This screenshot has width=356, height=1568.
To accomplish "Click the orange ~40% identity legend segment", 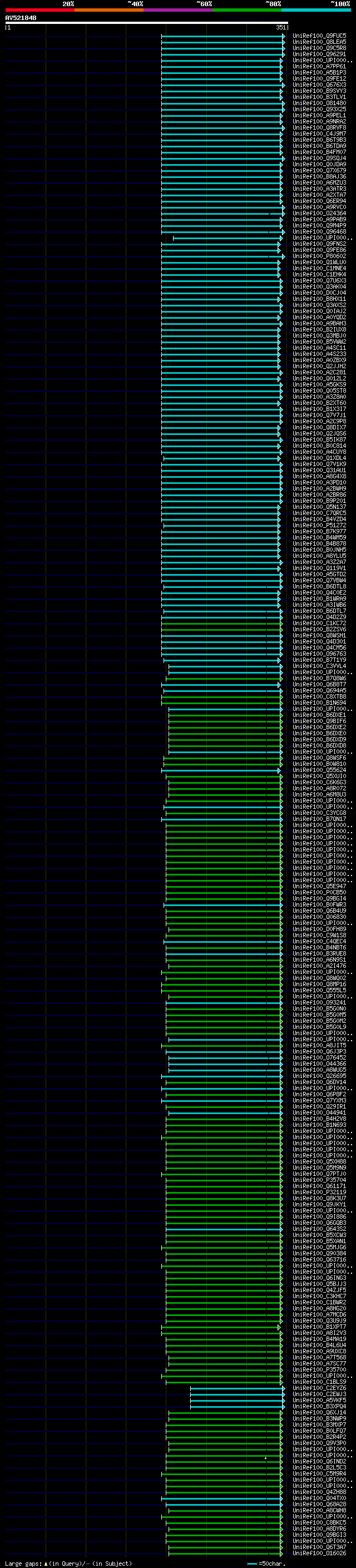I will 109,10.
